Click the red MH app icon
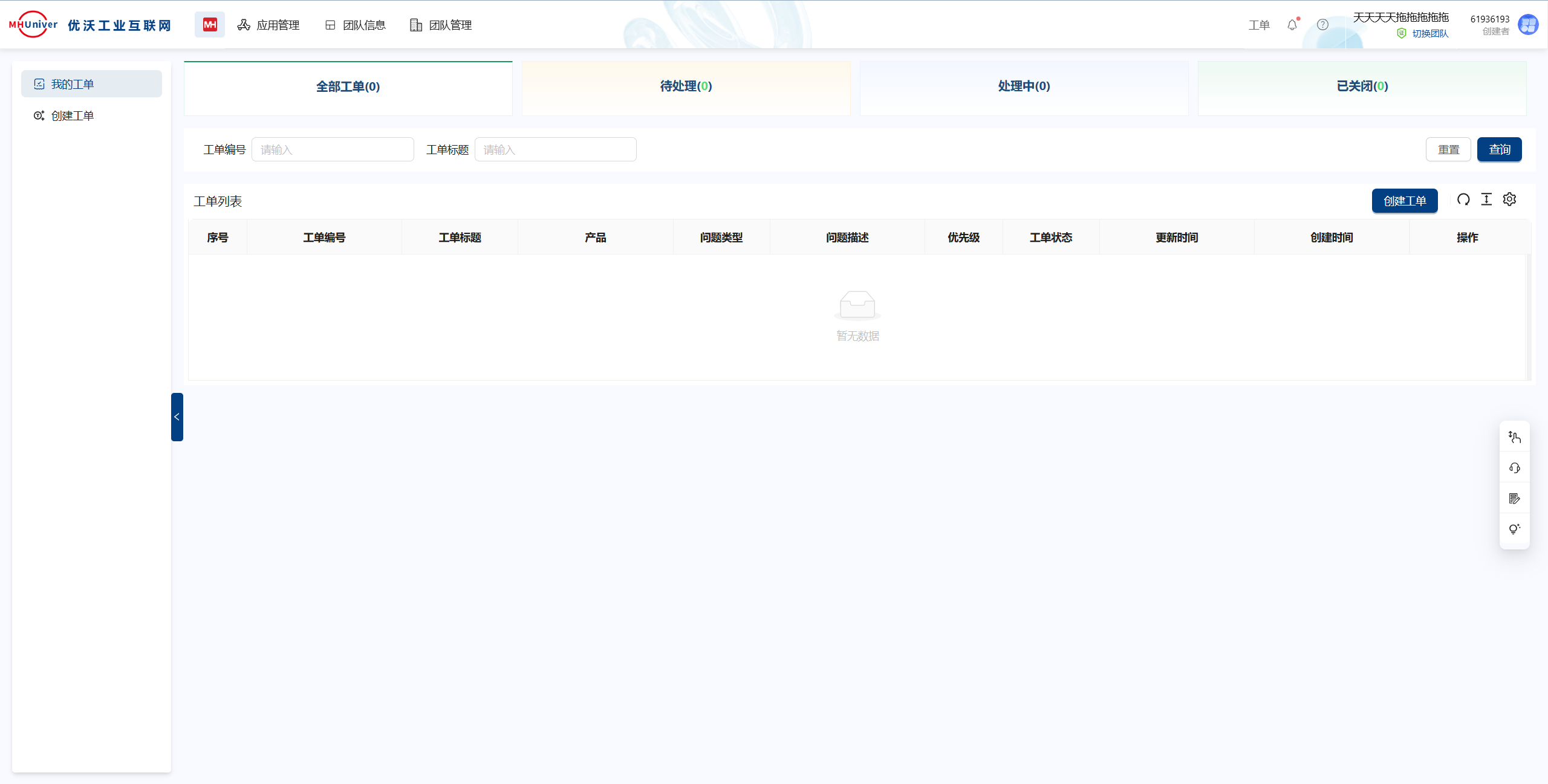Image resolution: width=1548 pixels, height=784 pixels. [209, 25]
